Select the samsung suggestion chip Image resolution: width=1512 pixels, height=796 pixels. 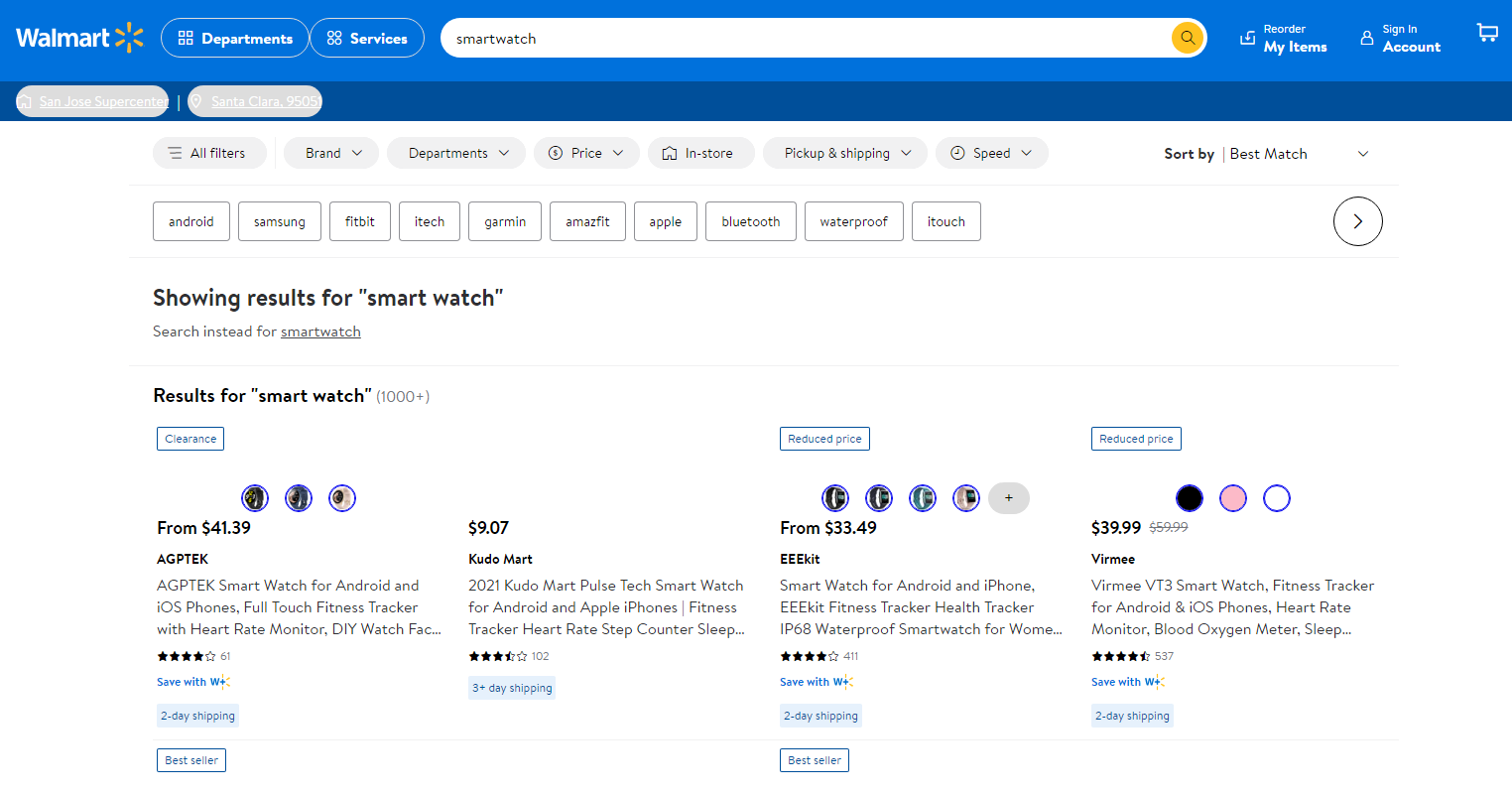coord(280,221)
